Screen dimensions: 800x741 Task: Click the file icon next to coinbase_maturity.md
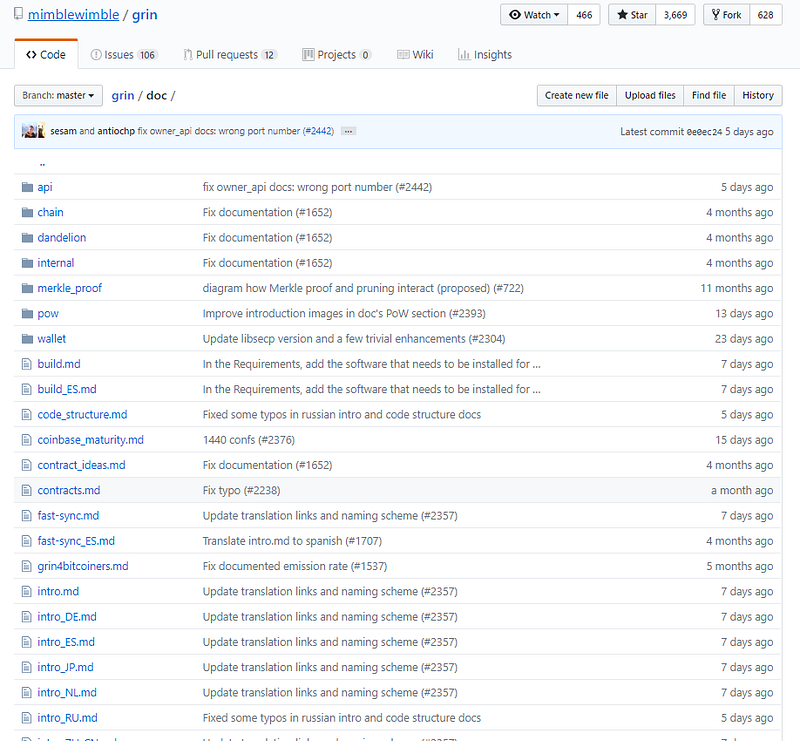pos(27,439)
